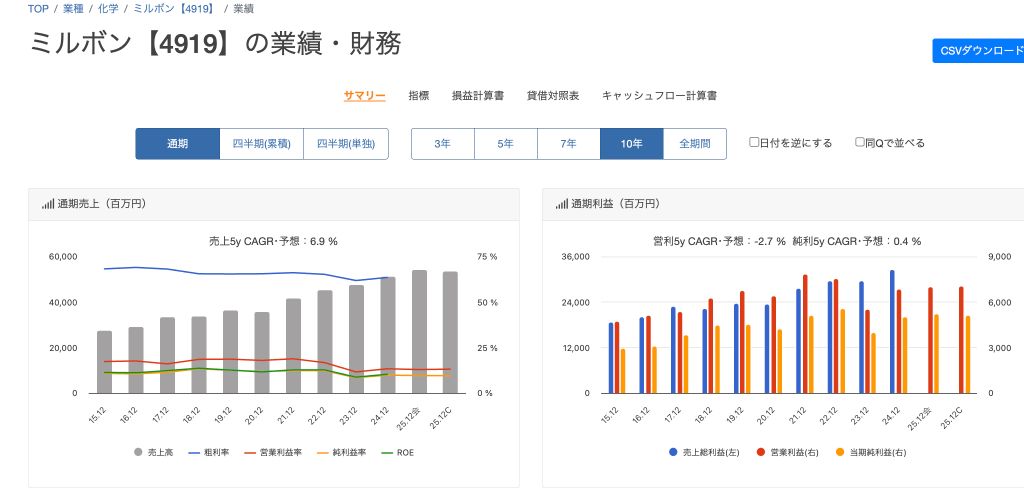Enable the 同Qで並べる checkbox
Screen dimensions: 1024x492
click(x=859, y=142)
